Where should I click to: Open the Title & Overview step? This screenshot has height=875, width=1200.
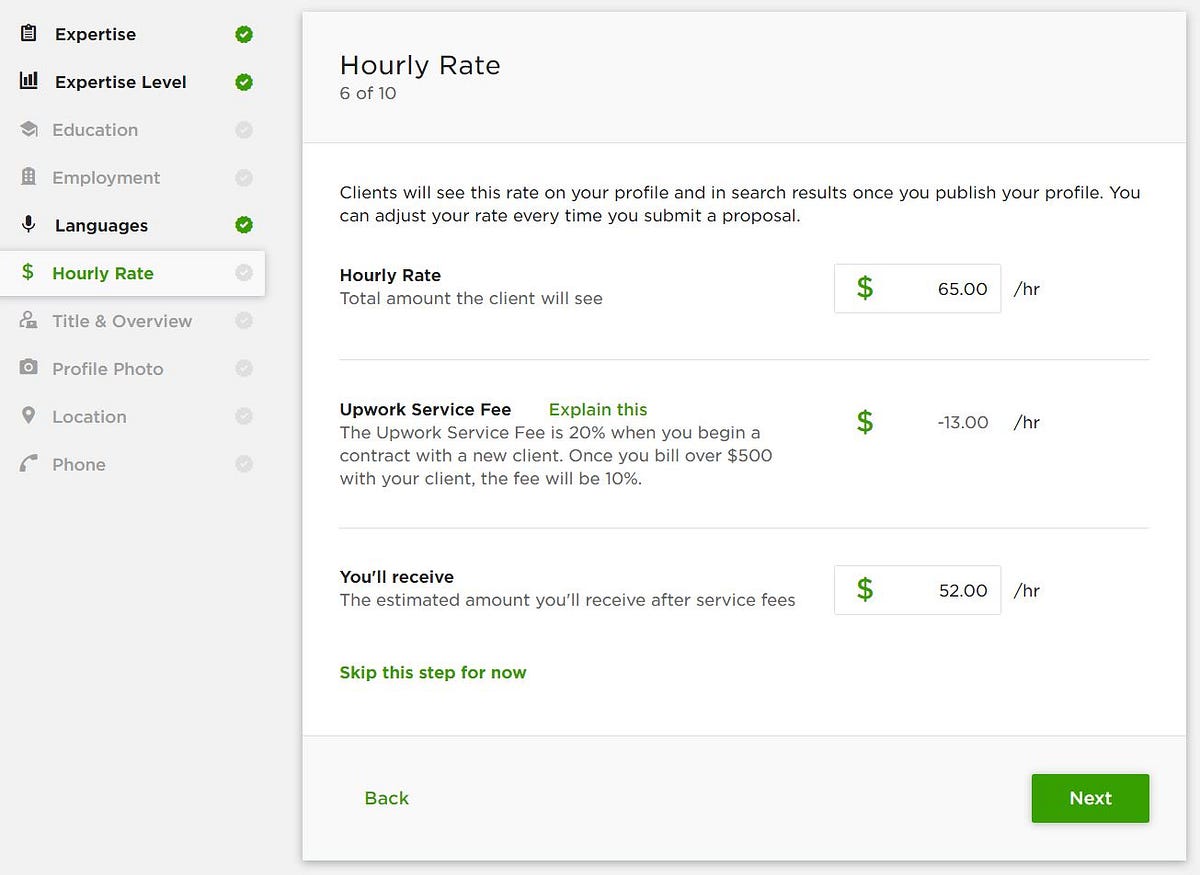[122, 321]
